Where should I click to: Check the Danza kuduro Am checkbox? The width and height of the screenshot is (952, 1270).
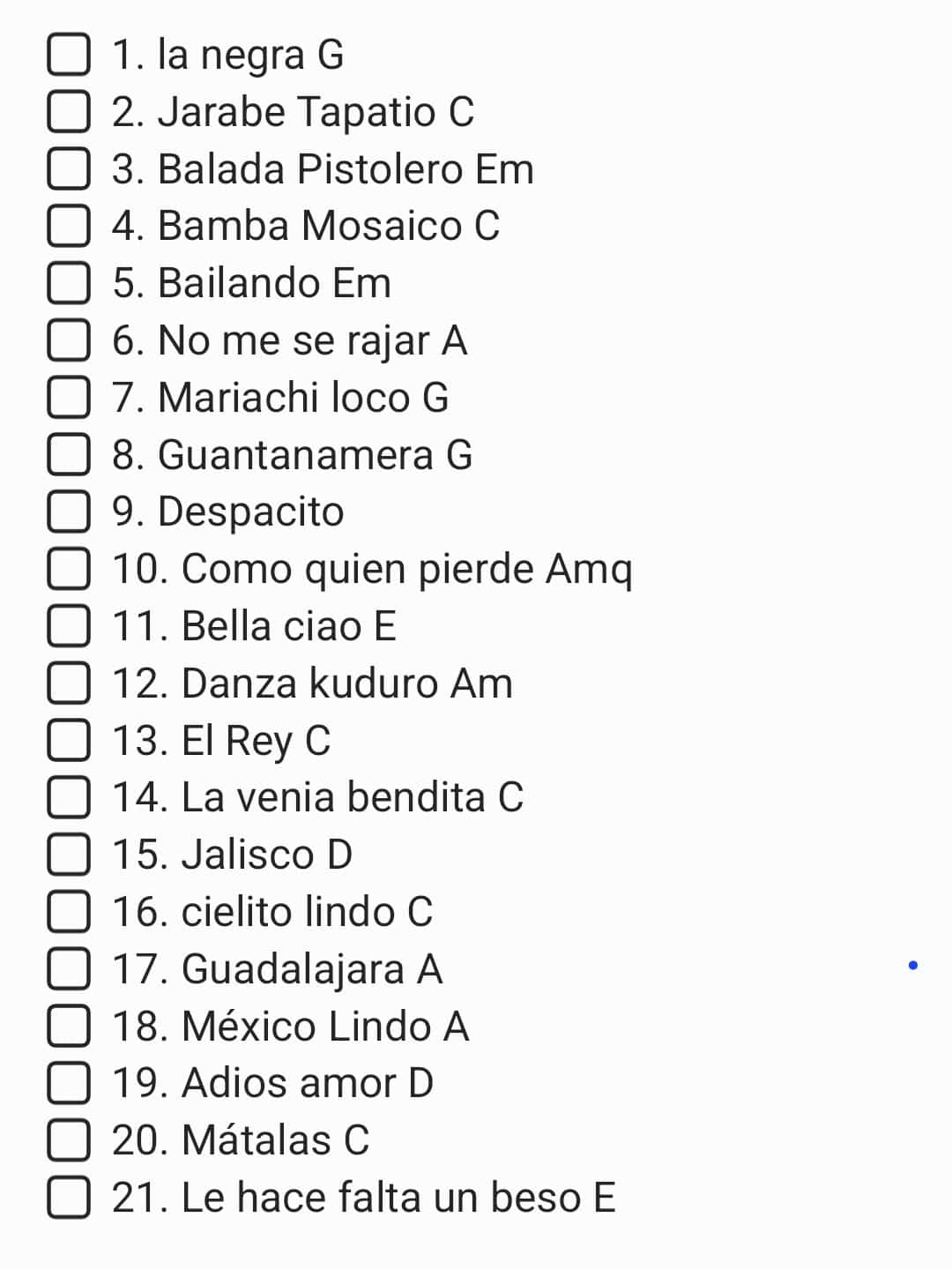69,684
